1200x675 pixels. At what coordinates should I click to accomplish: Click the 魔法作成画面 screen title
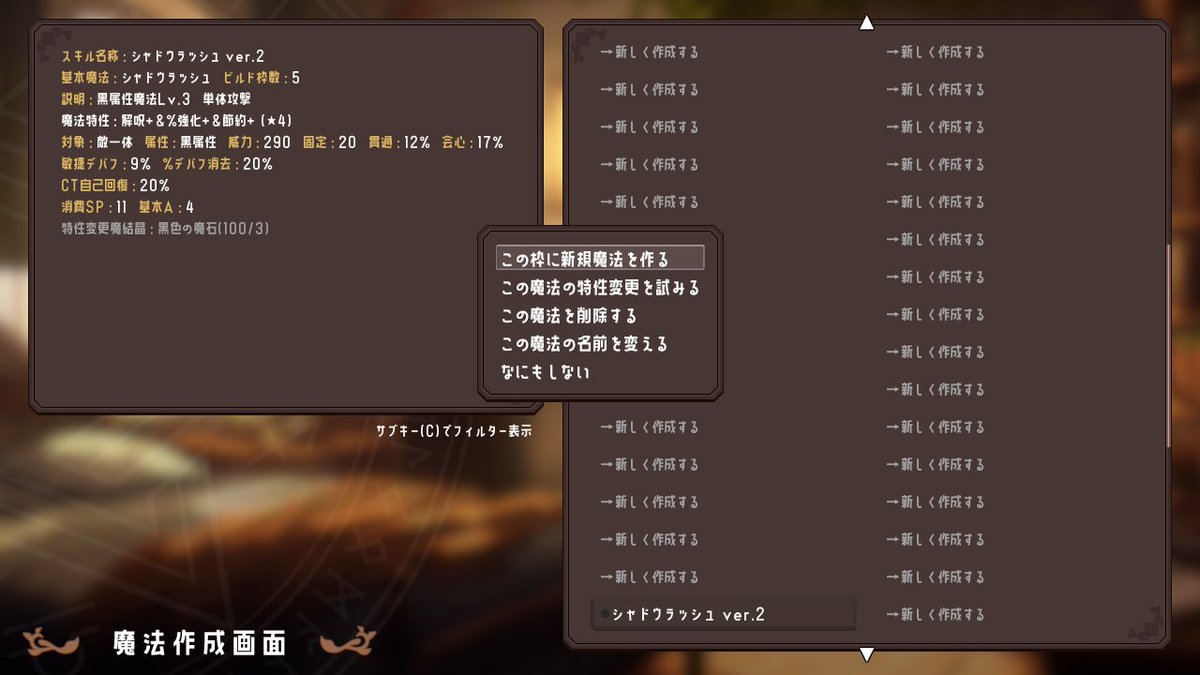pos(200,643)
